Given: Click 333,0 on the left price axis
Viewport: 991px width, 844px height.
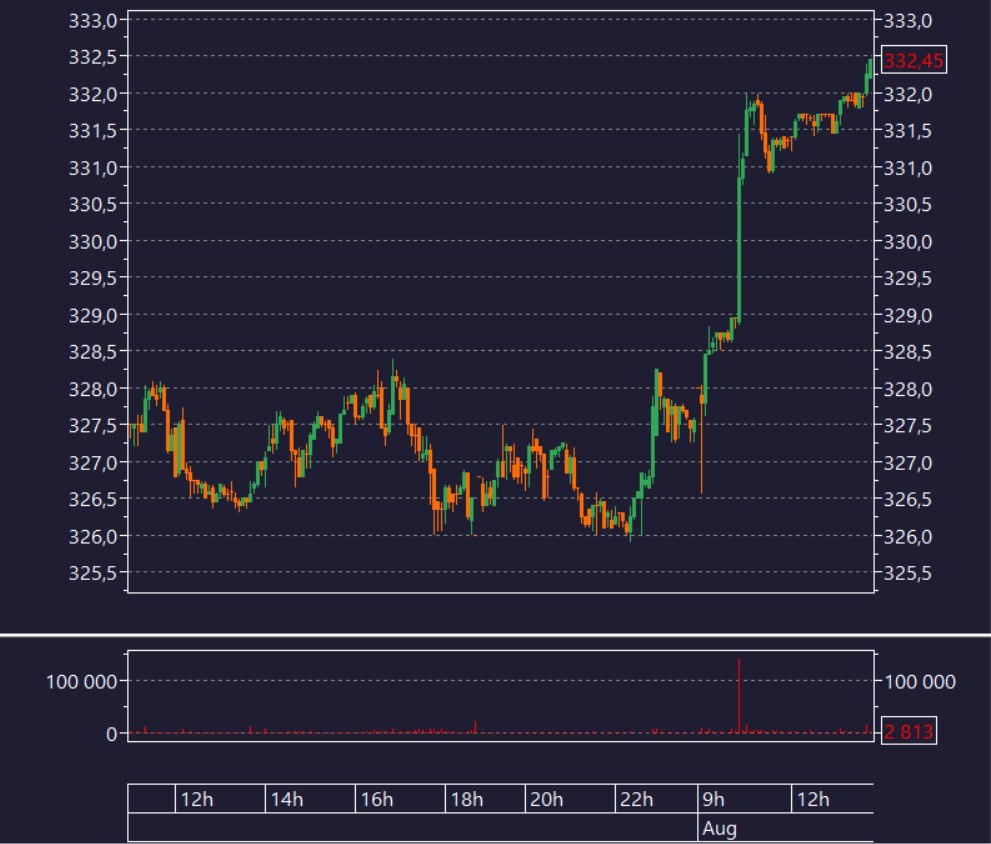Looking at the screenshot, I should click(93, 21).
